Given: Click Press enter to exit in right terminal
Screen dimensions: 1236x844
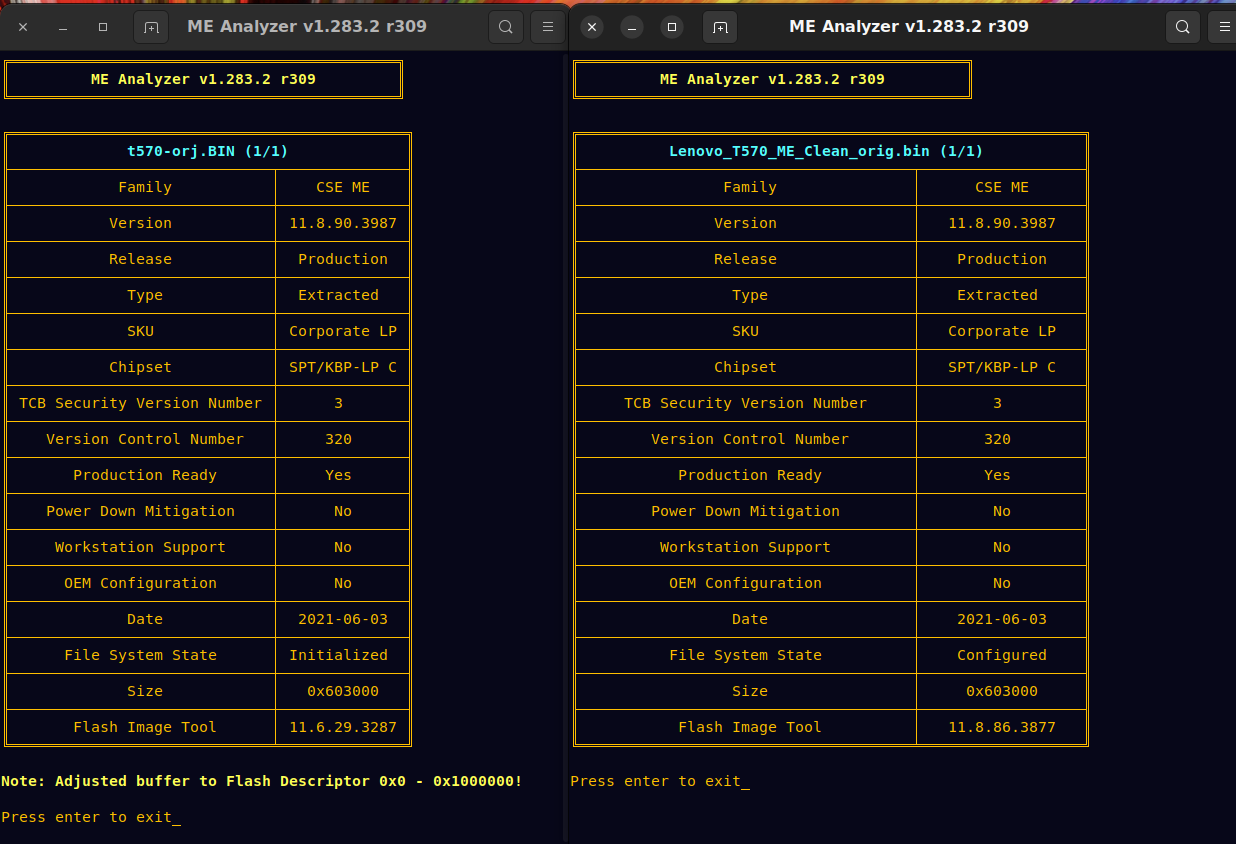Looking at the screenshot, I should (x=656, y=781).
